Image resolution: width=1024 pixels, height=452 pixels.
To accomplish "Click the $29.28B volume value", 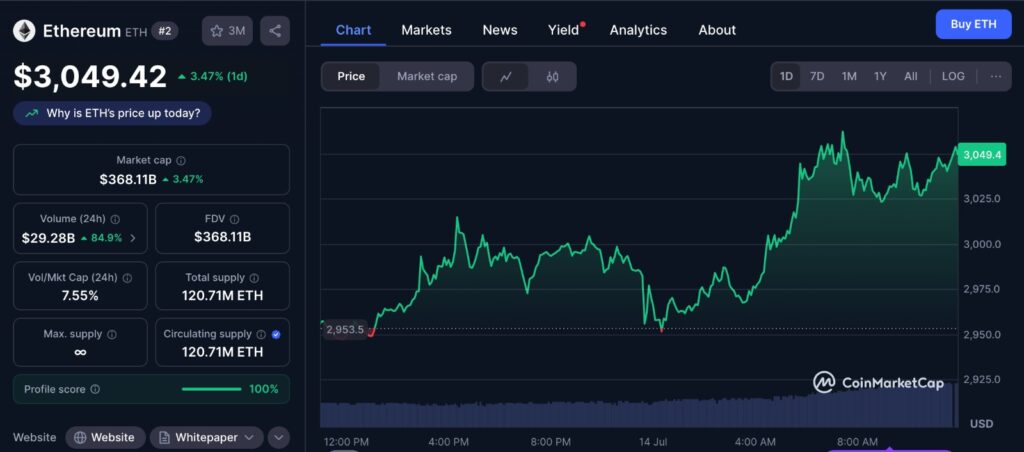I will (x=48, y=238).
